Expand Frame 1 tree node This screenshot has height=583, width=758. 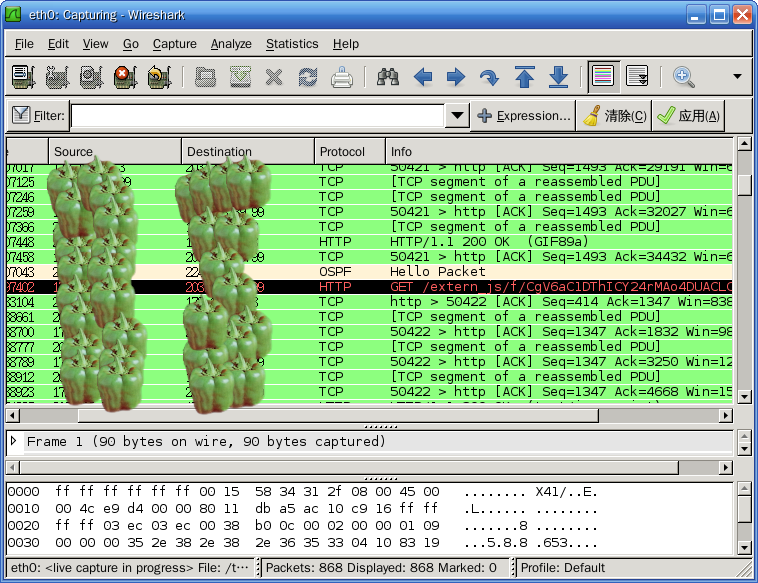pos(14,441)
